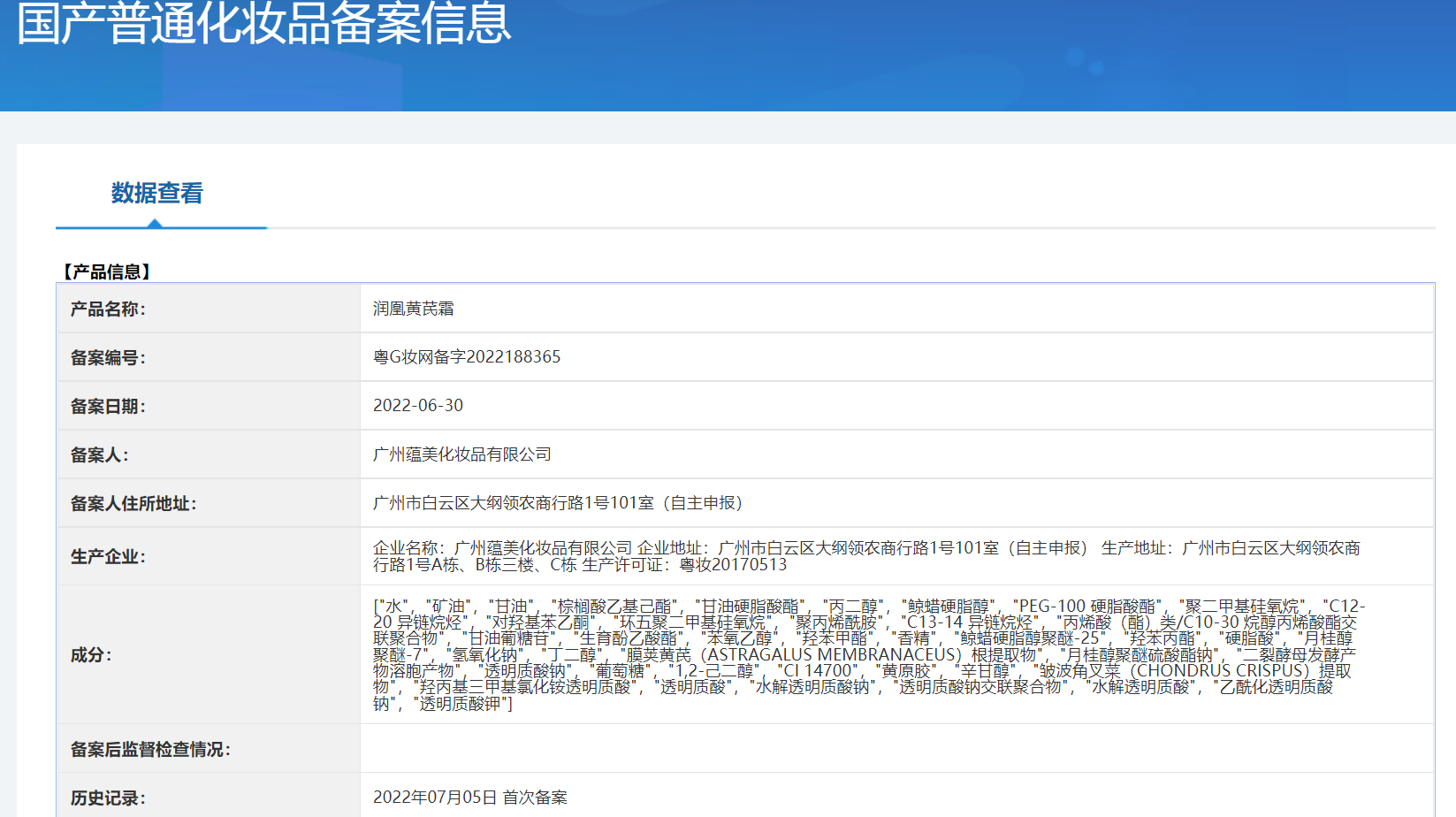Click the 备案后监督检查情况 row label

coord(150,749)
